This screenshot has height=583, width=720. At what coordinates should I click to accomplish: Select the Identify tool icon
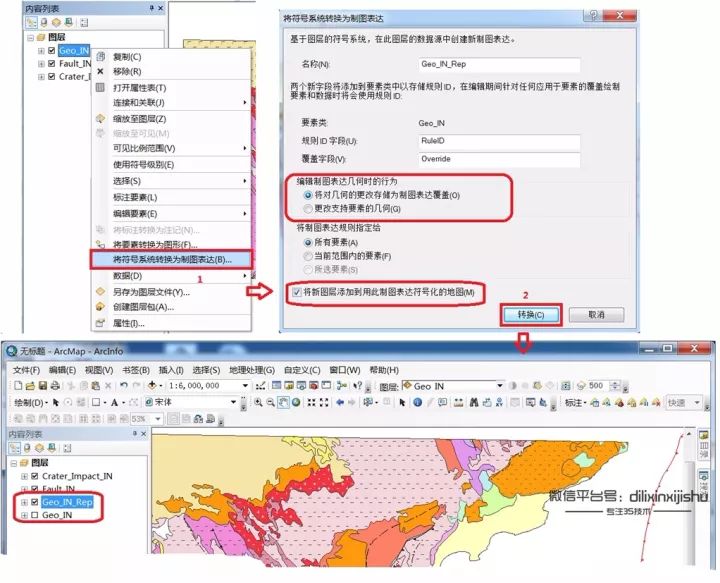417,403
